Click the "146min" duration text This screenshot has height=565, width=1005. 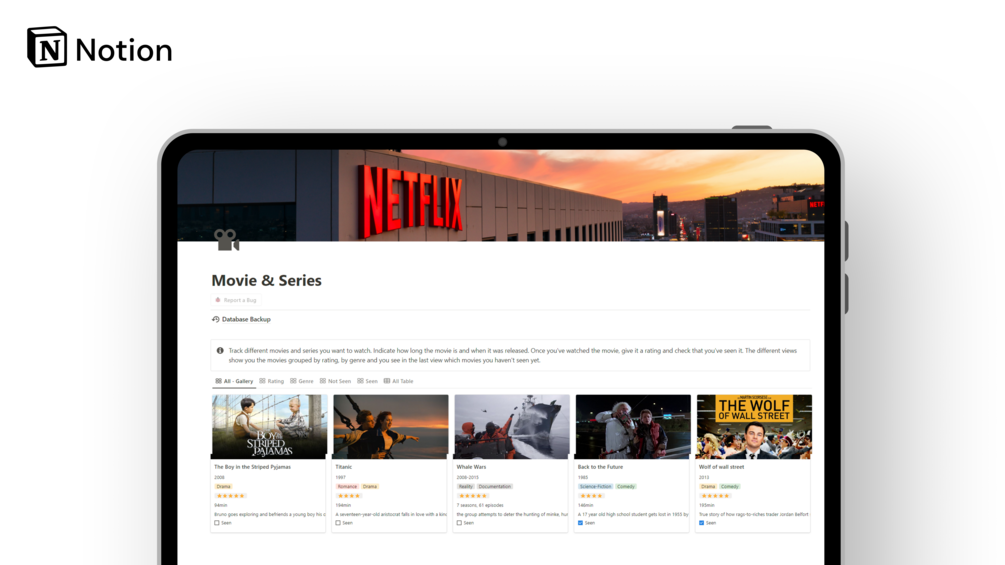[x=585, y=505]
